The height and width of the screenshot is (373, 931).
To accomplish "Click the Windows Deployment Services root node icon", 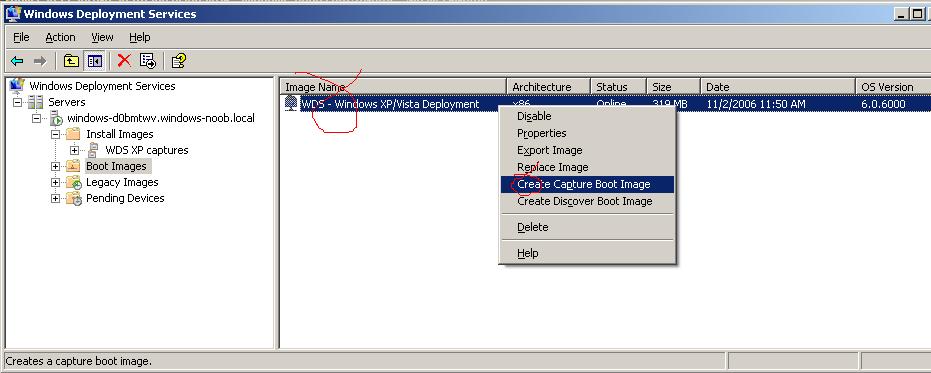I will pyautogui.click(x=17, y=86).
